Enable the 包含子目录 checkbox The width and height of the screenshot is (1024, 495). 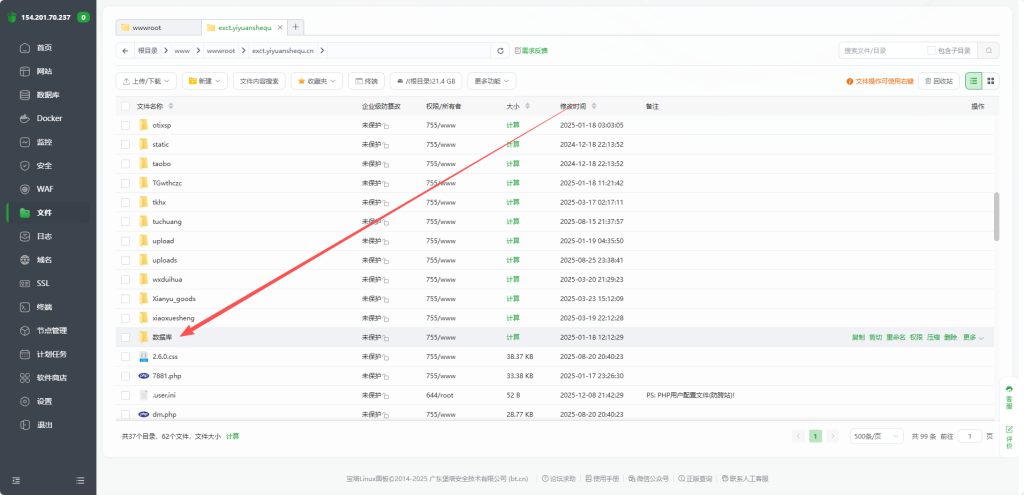pos(932,50)
